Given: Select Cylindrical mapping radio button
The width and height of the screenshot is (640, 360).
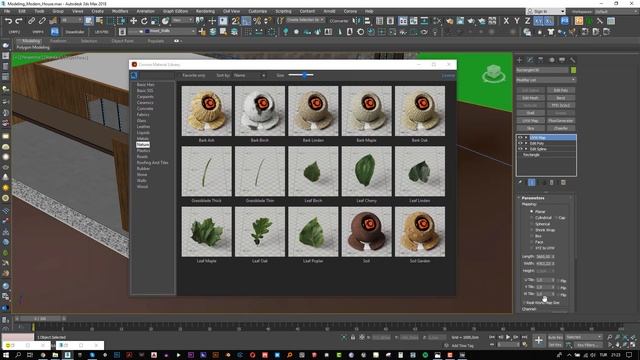Looking at the screenshot, I should pyautogui.click(x=531, y=218).
